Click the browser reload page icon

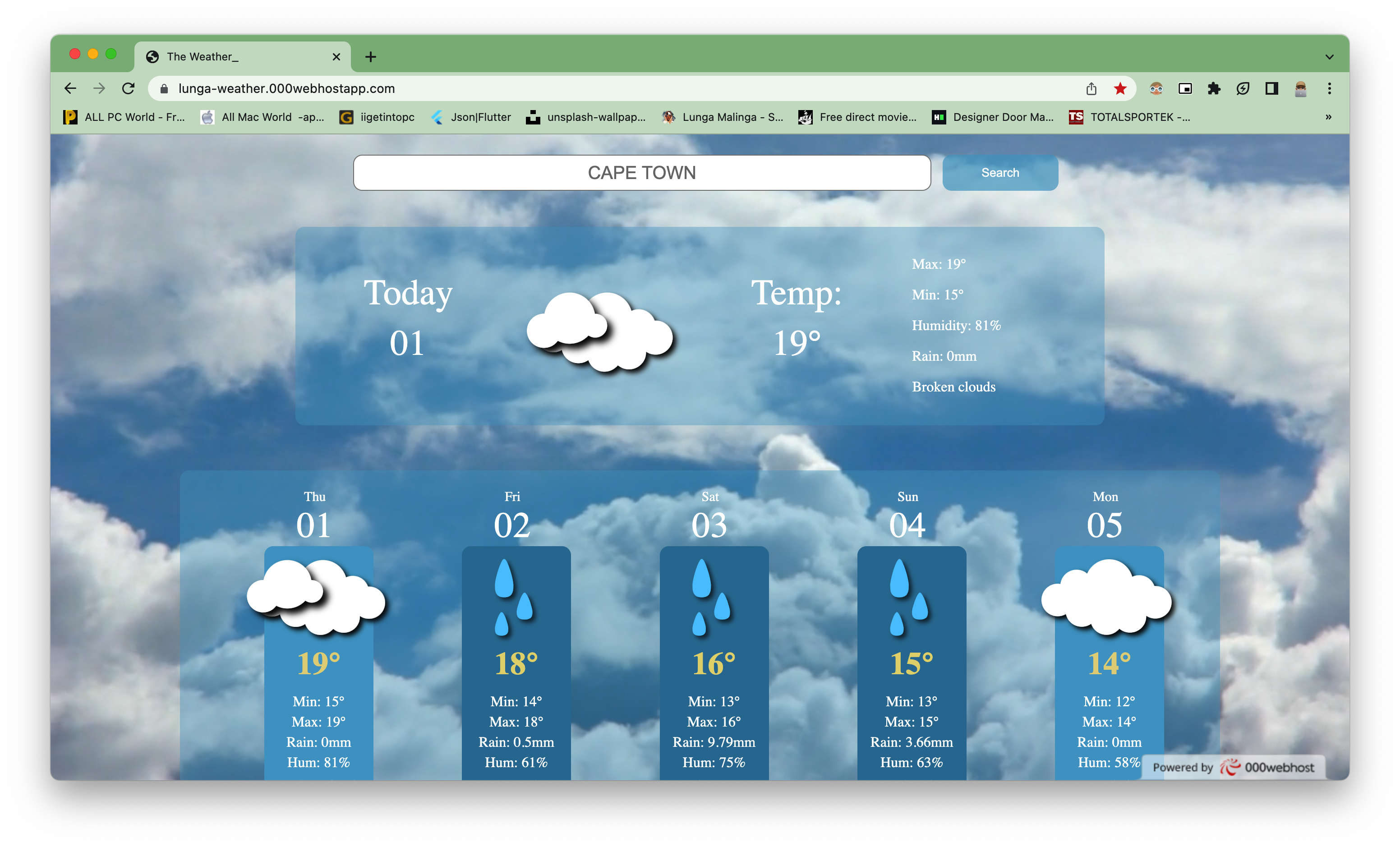[129, 88]
